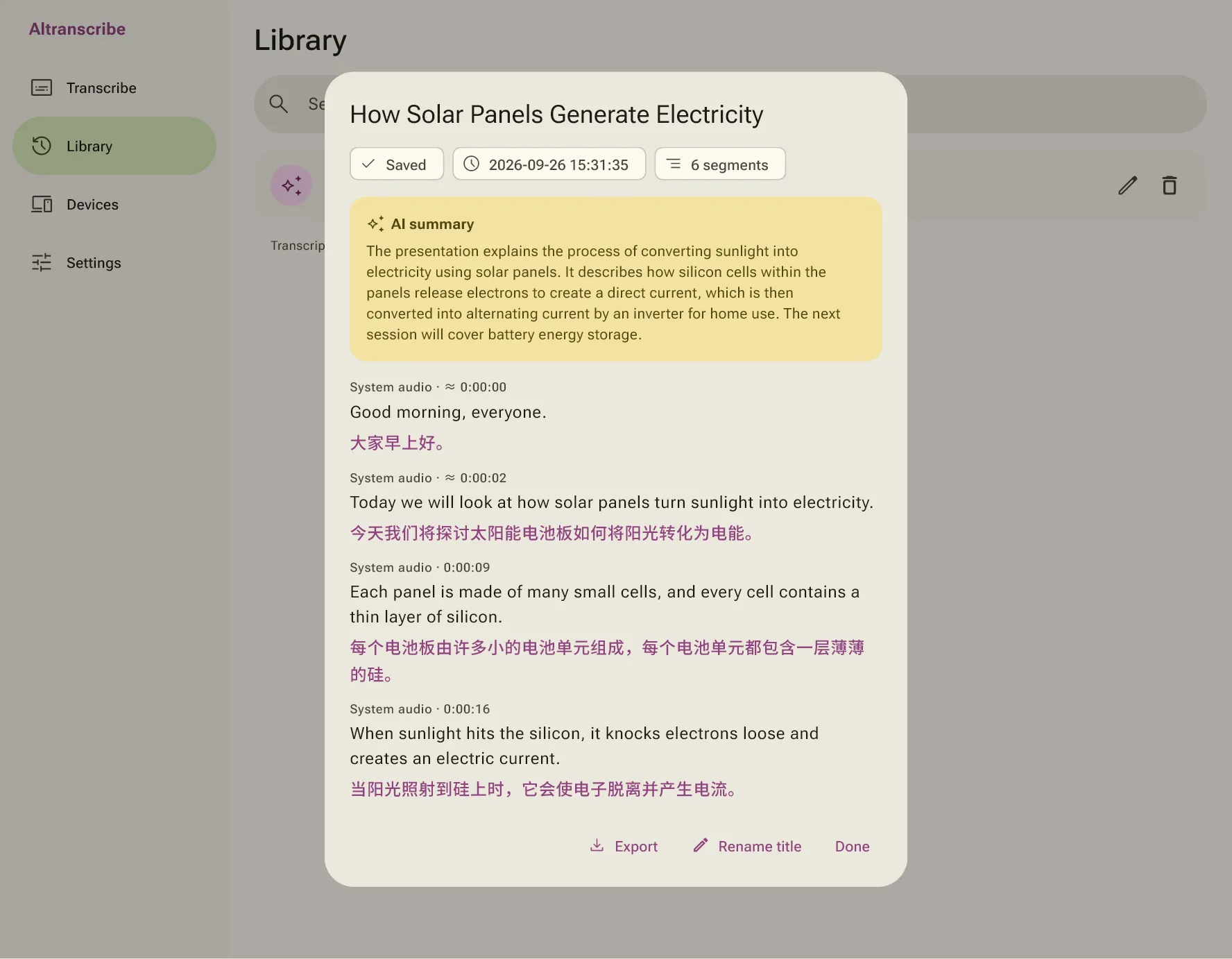Click the Transcribe caption icon
This screenshot has height=959, width=1232.
click(42, 88)
